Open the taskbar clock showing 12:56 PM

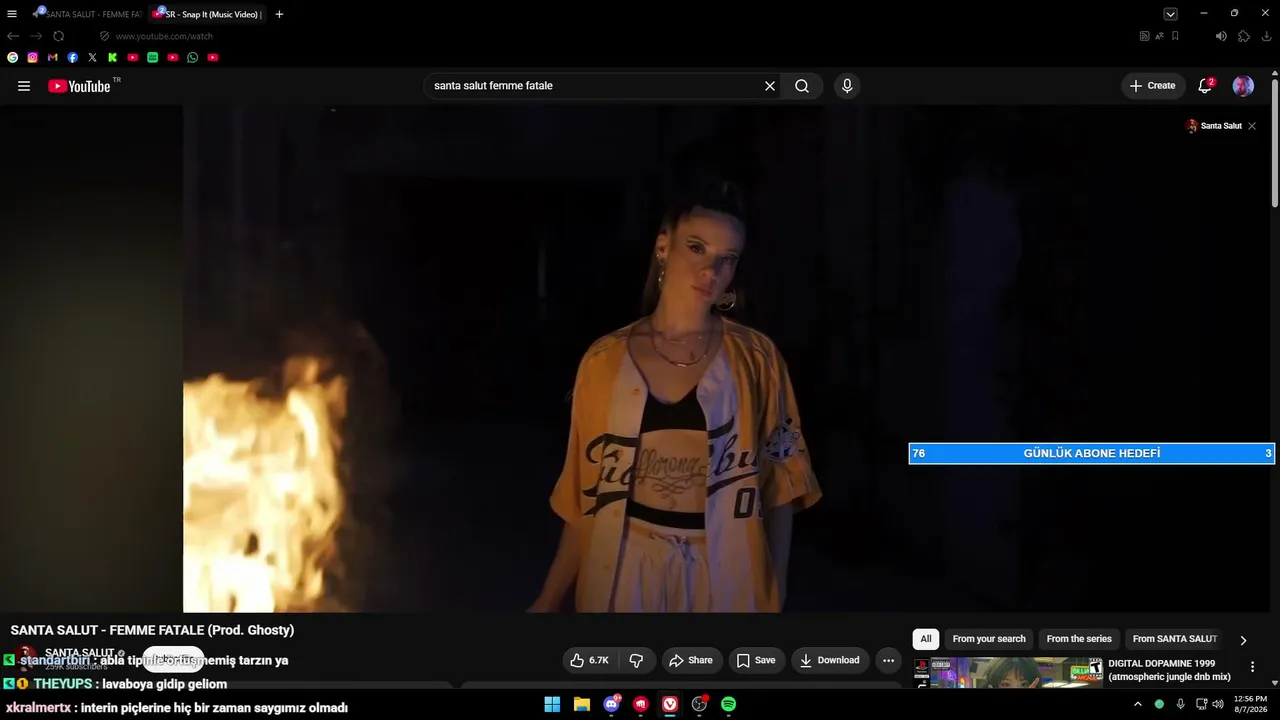coord(1251,704)
